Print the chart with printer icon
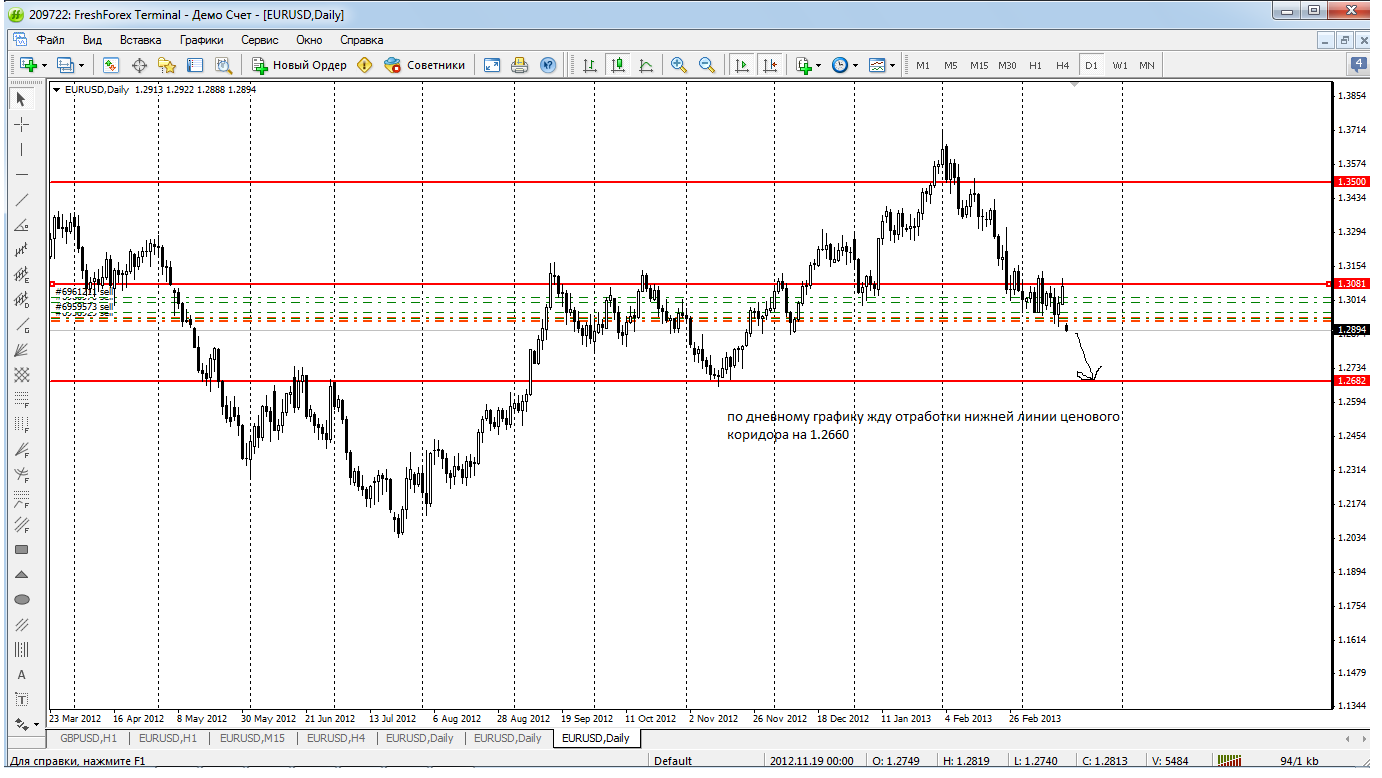 pyautogui.click(x=520, y=65)
